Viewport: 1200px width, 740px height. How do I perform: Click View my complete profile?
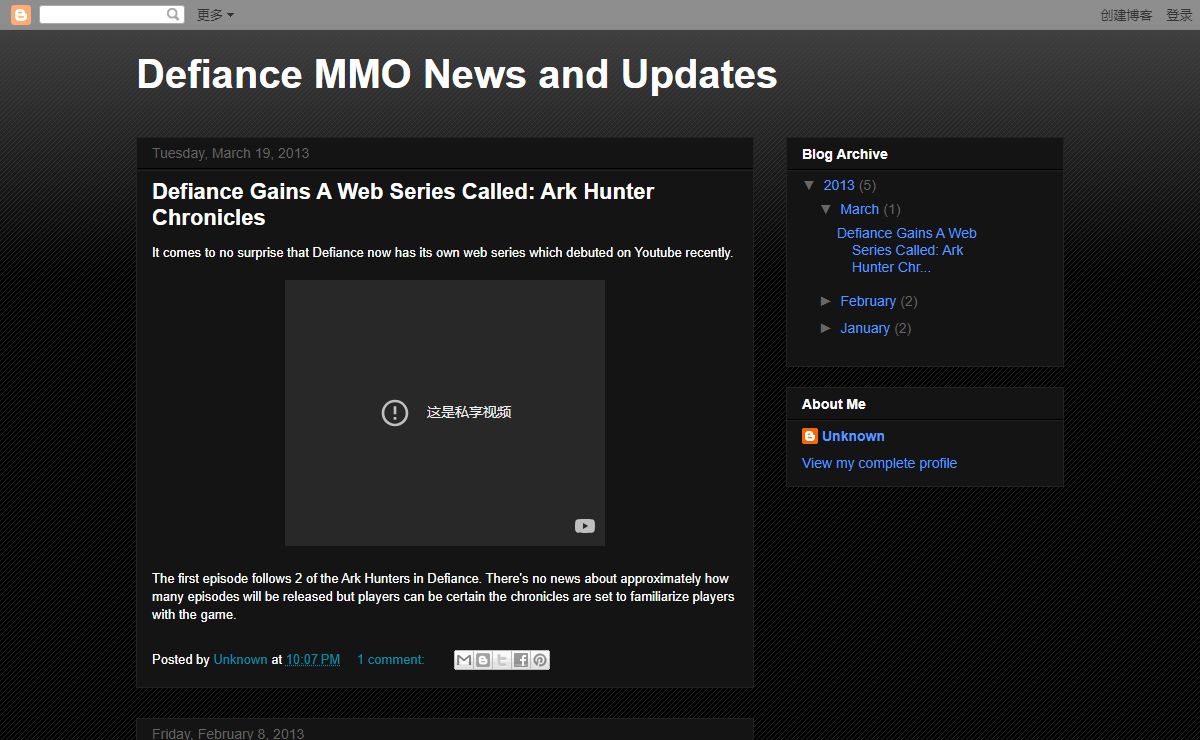pyautogui.click(x=879, y=463)
